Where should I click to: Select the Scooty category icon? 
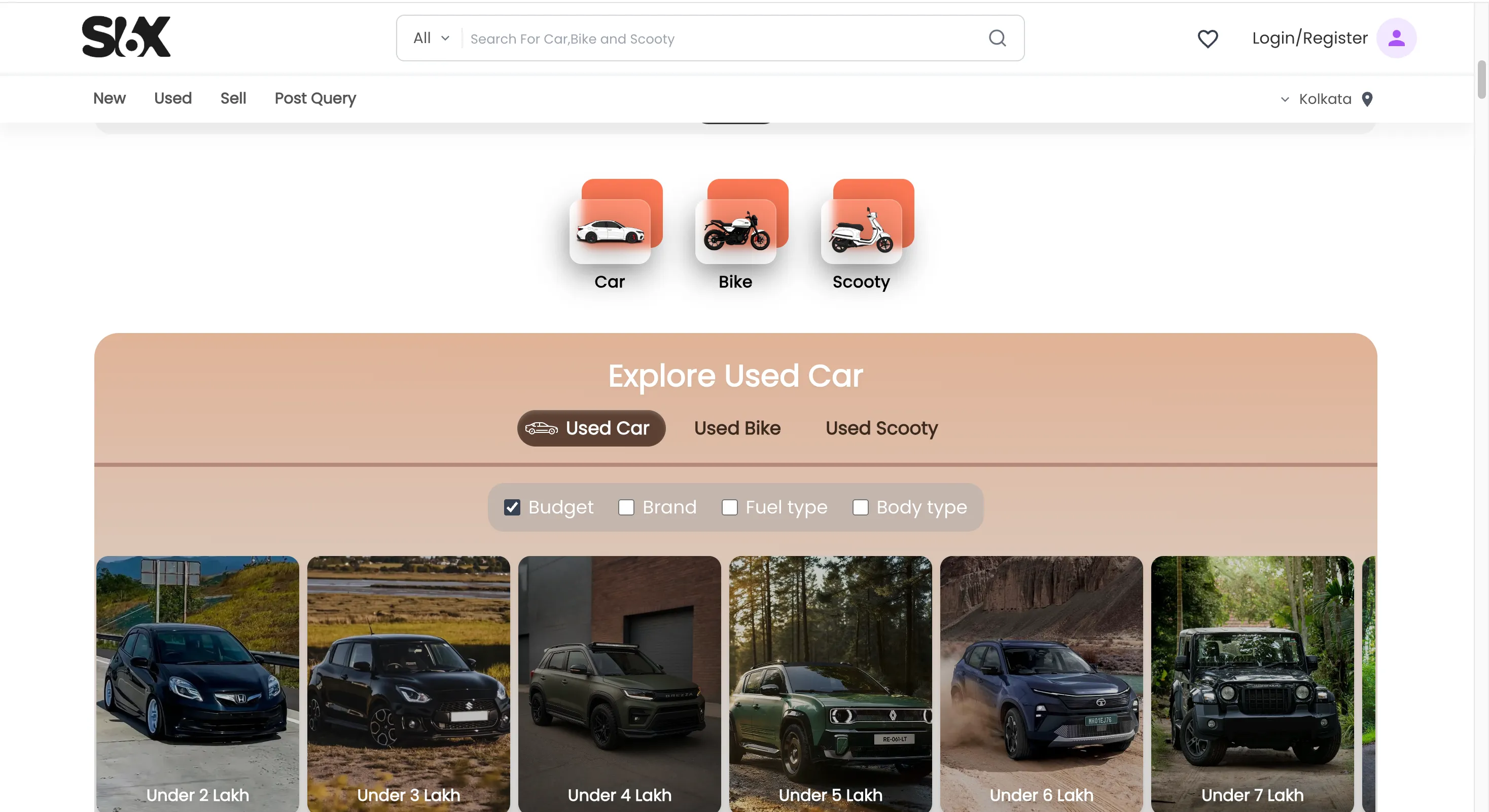pos(862,231)
